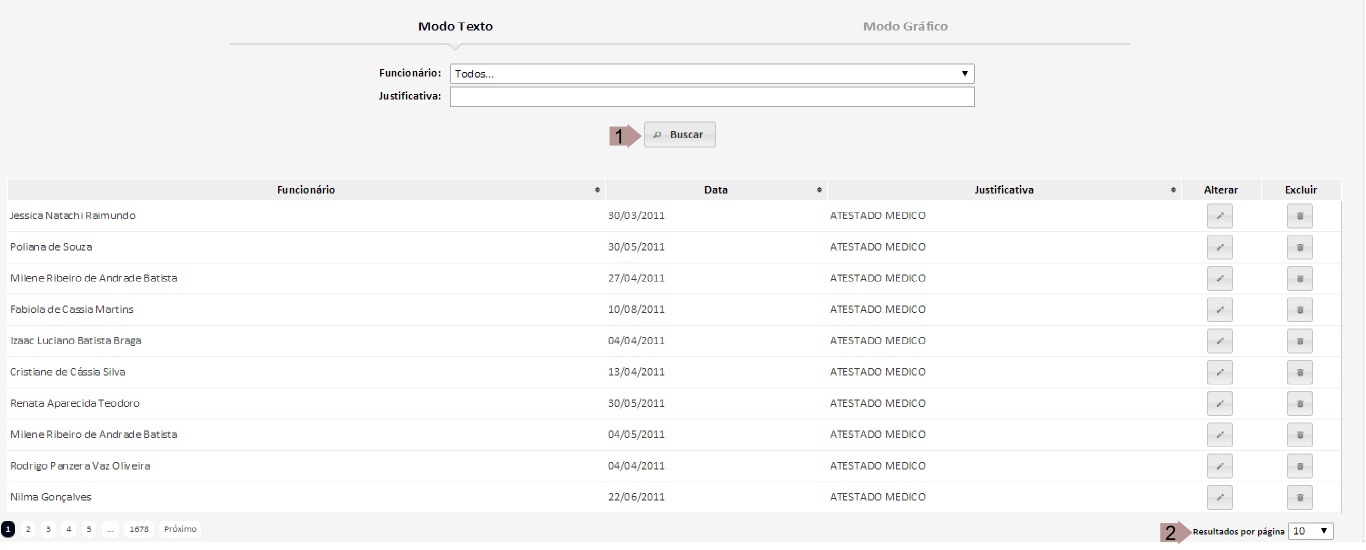Delete the Izaac Luciano Batista Braga record

point(1299,341)
